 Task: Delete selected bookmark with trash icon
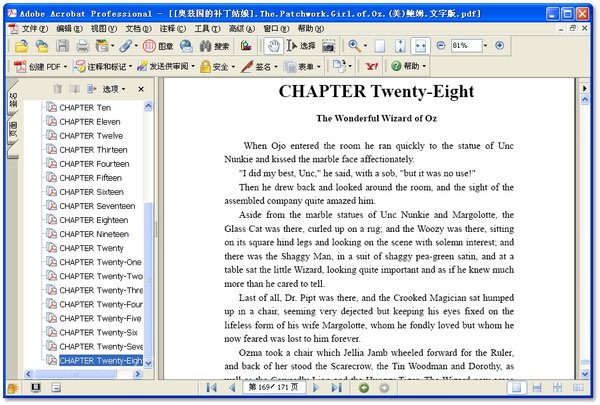(x=58, y=89)
